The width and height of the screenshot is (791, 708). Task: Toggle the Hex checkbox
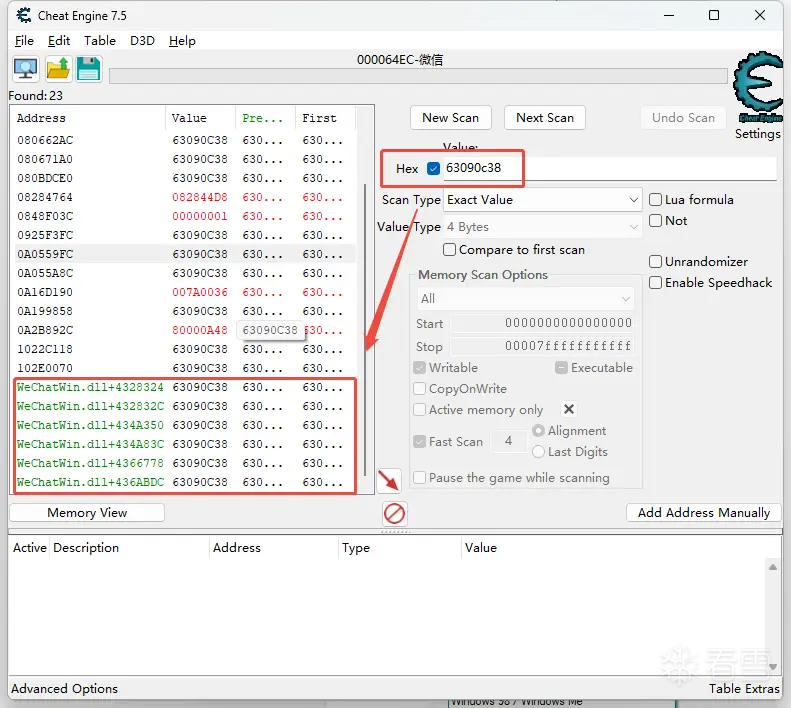coord(433,168)
